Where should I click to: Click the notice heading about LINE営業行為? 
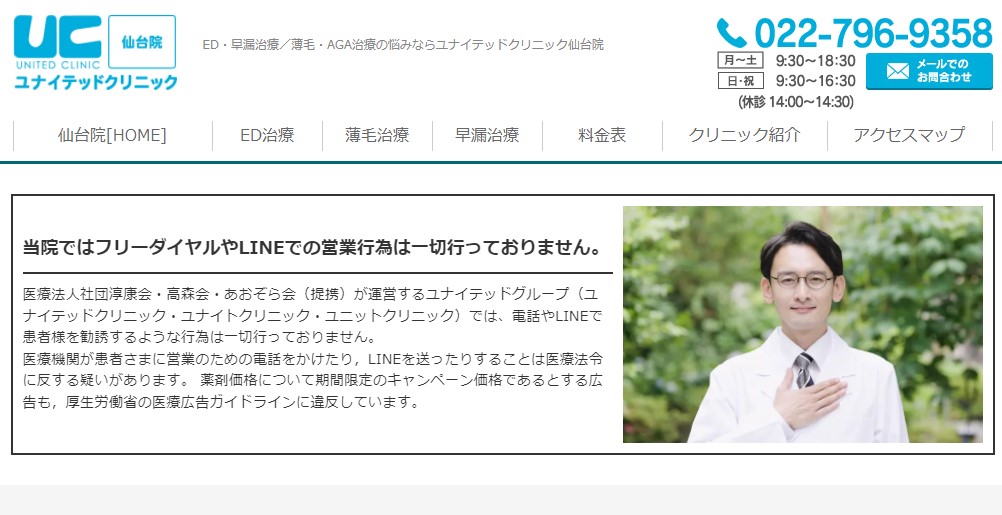pyautogui.click(x=313, y=247)
